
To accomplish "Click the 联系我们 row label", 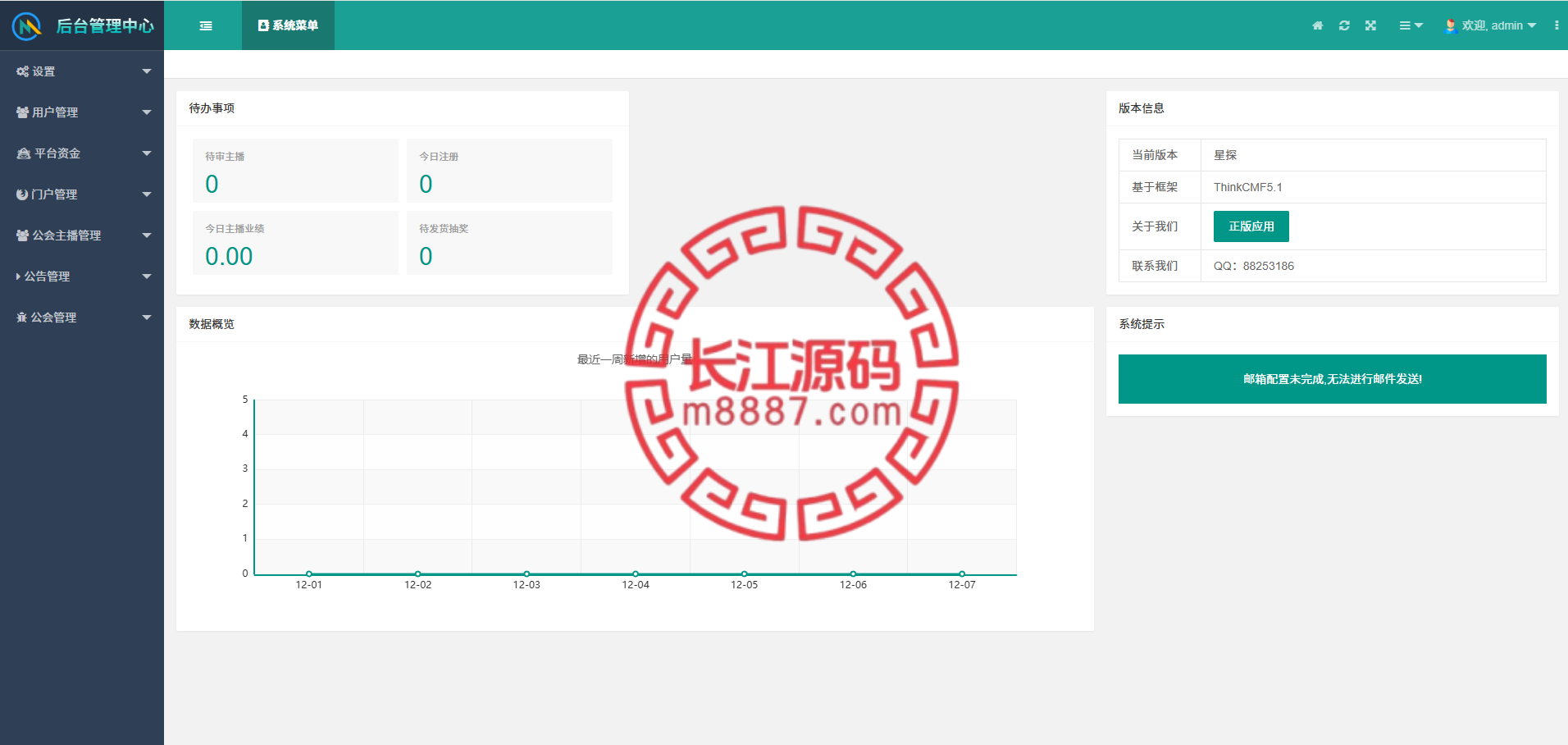I will (x=1155, y=266).
